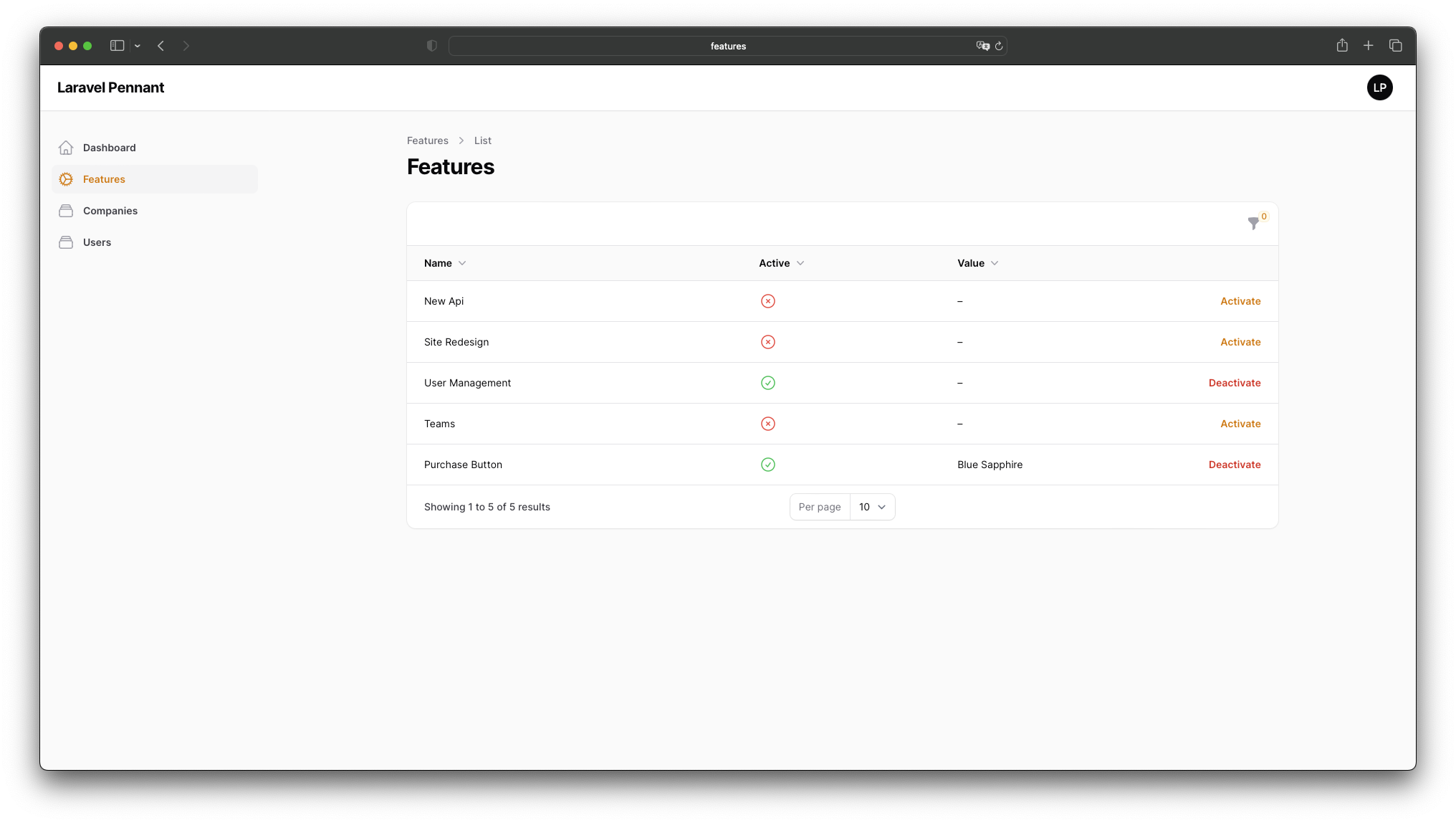
Task: Click the Features gear icon in sidebar
Action: click(x=66, y=179)
